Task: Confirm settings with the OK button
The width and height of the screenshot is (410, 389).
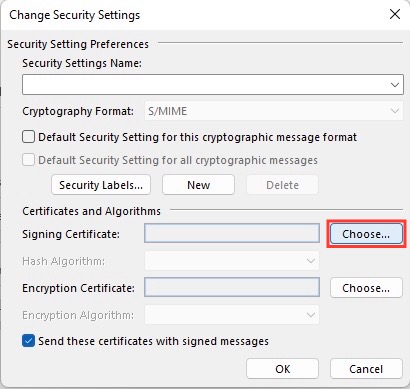Action: click(x=282, y=369)
